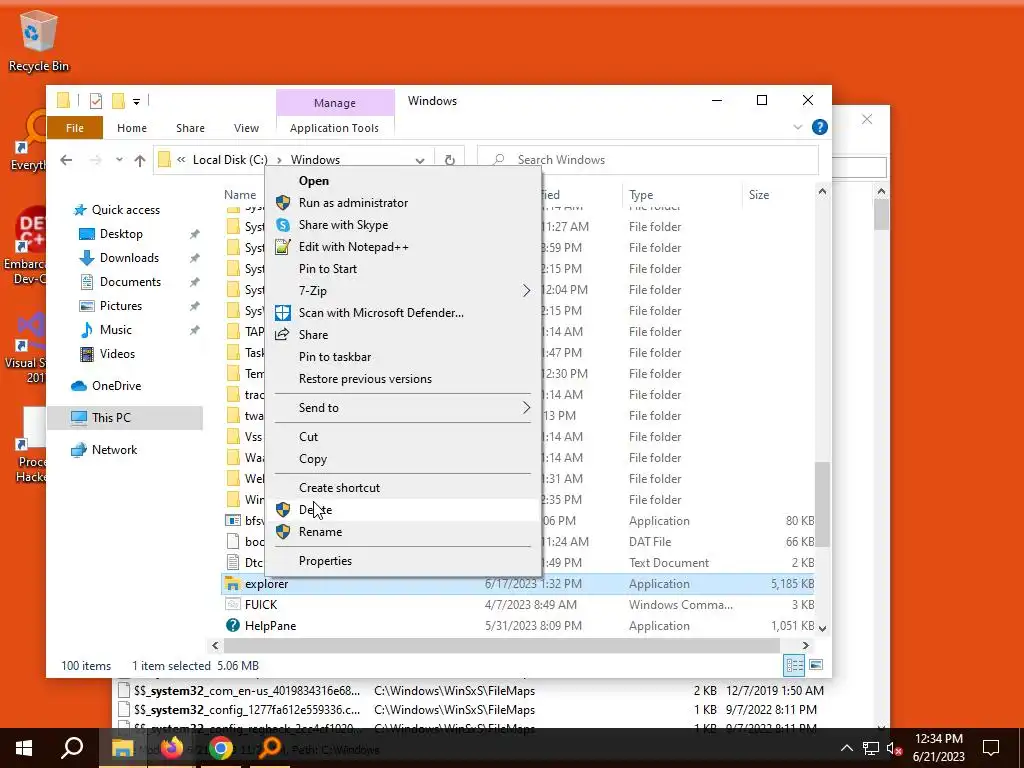1024x768 pixels.
Task: Refresh the Windows folder view
Action: pos(449,160)
